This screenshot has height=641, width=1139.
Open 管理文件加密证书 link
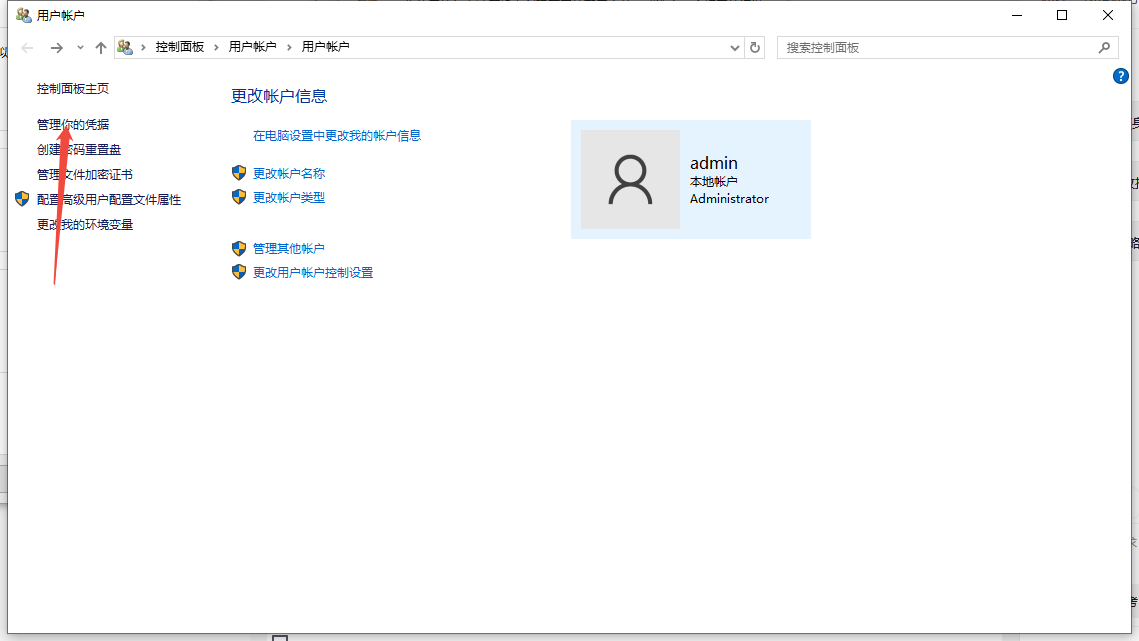click(85, 174)
